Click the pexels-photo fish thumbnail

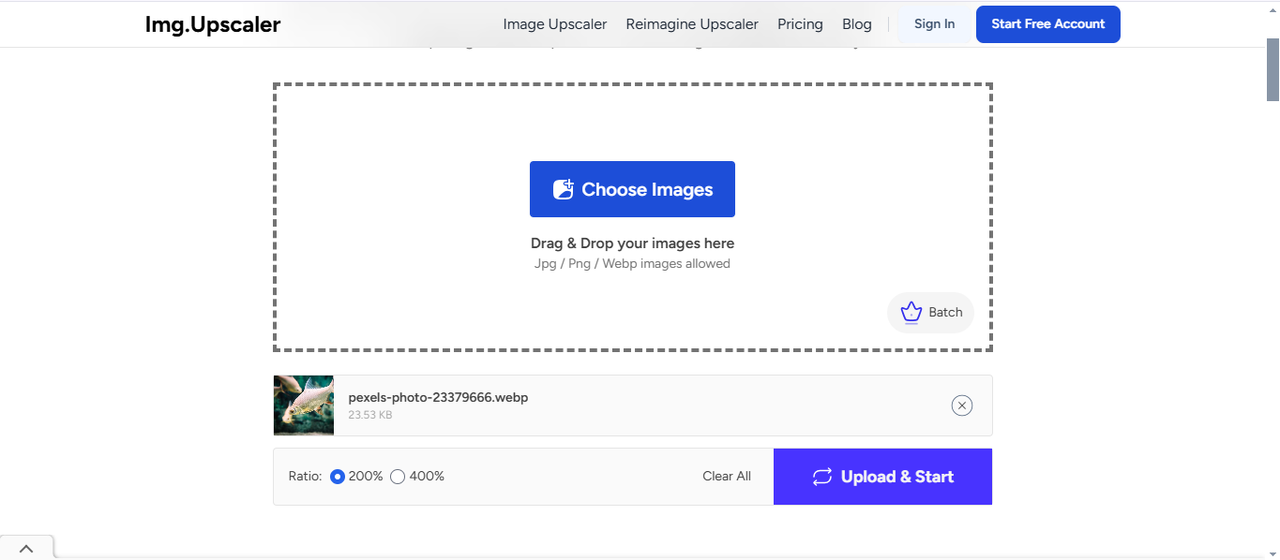(304, 405)
